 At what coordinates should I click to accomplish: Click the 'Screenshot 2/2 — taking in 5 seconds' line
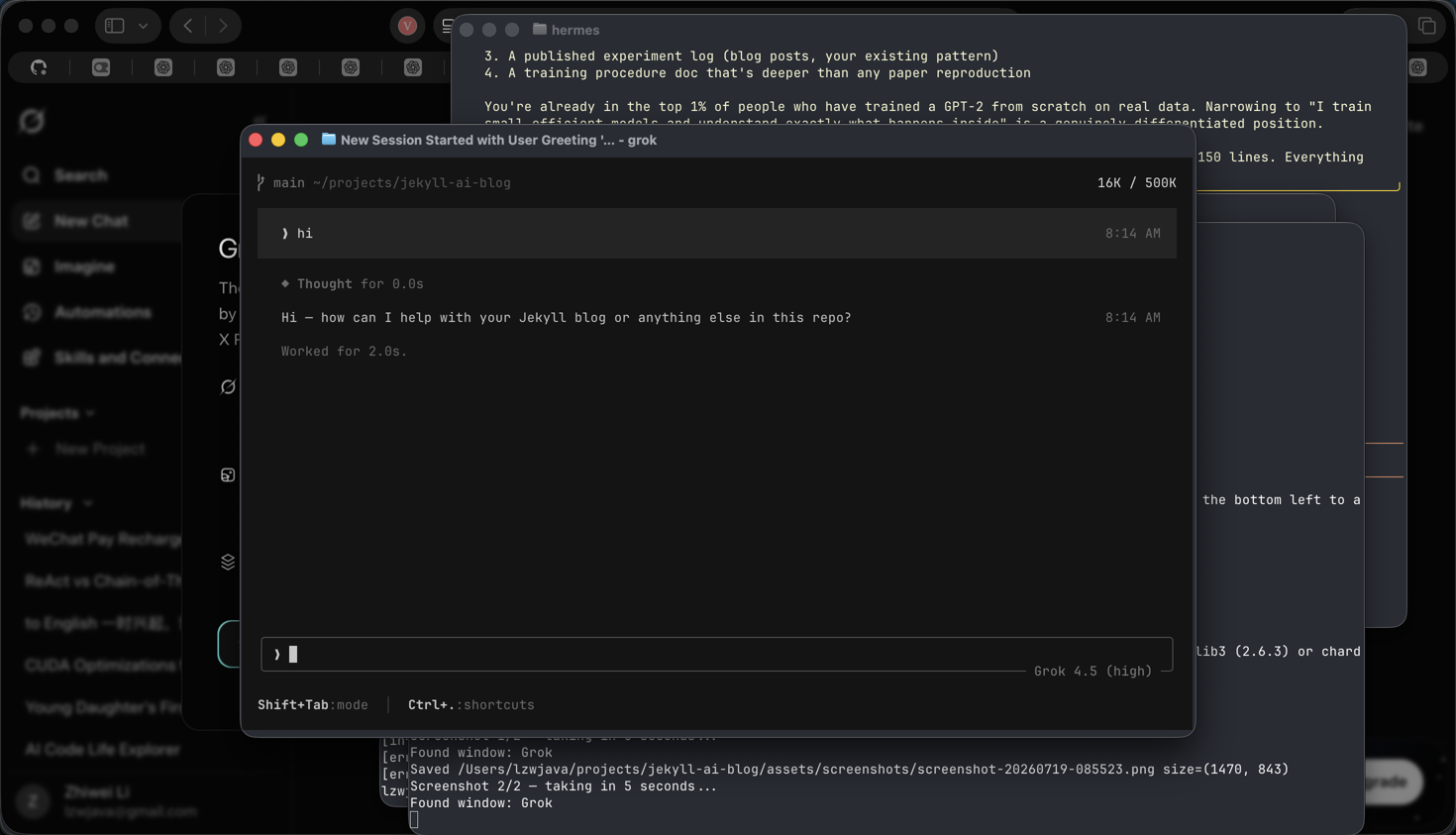click(x=564, y=786)
